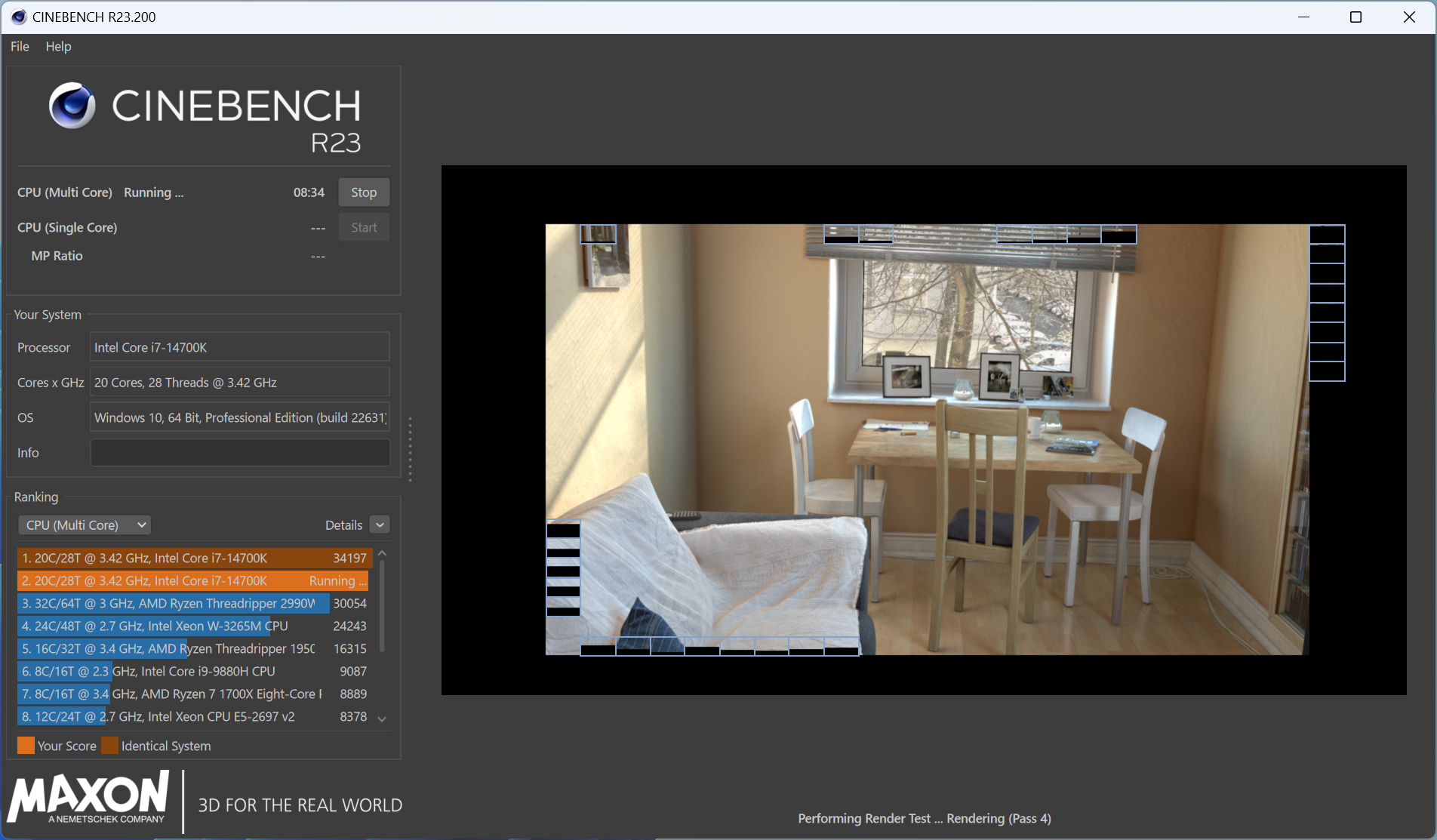Screen dimensions: 1437x840
Task: Select the Processor name field
Action: click(x=240, y=347)
